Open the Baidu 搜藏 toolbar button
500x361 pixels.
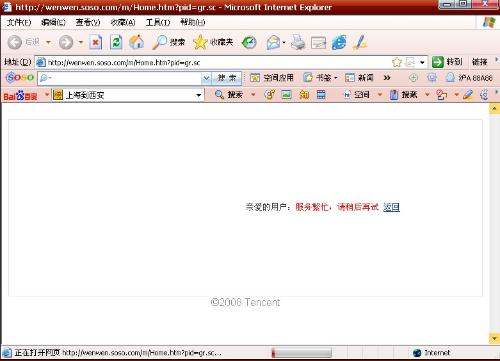pyautogui.click(x=404, y=95)
